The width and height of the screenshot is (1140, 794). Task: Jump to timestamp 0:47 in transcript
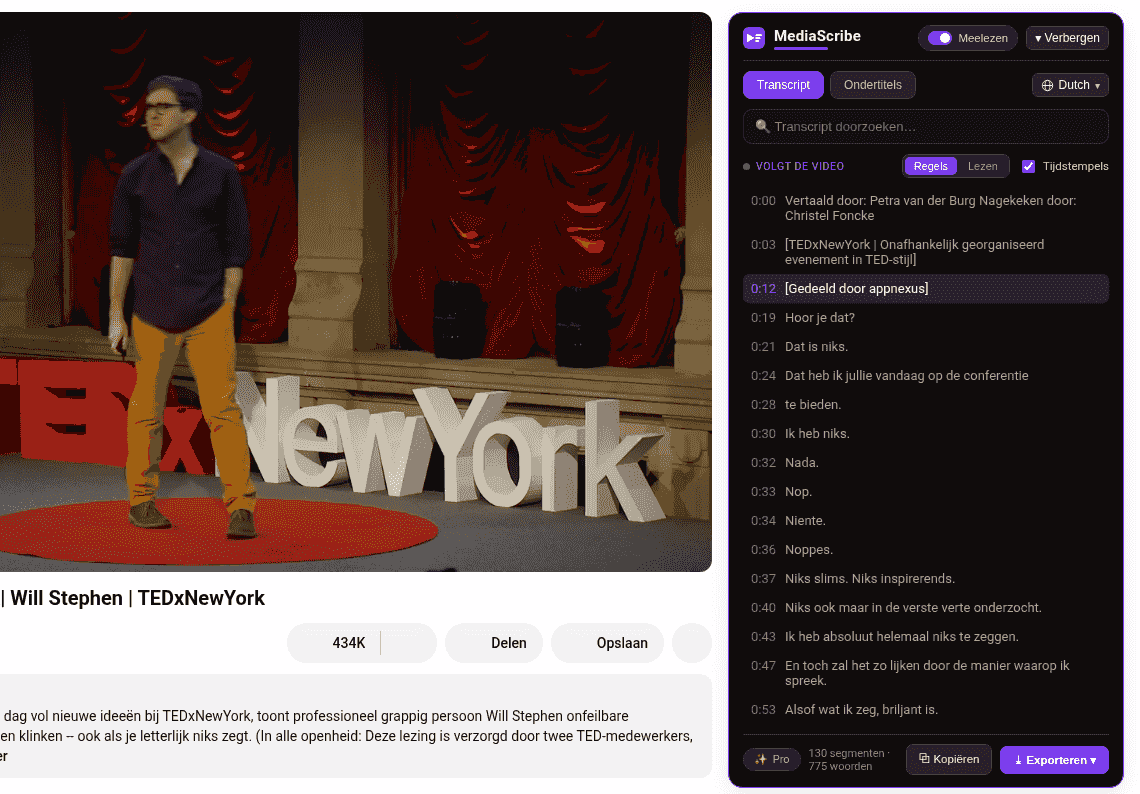click(x=763, y=666)
